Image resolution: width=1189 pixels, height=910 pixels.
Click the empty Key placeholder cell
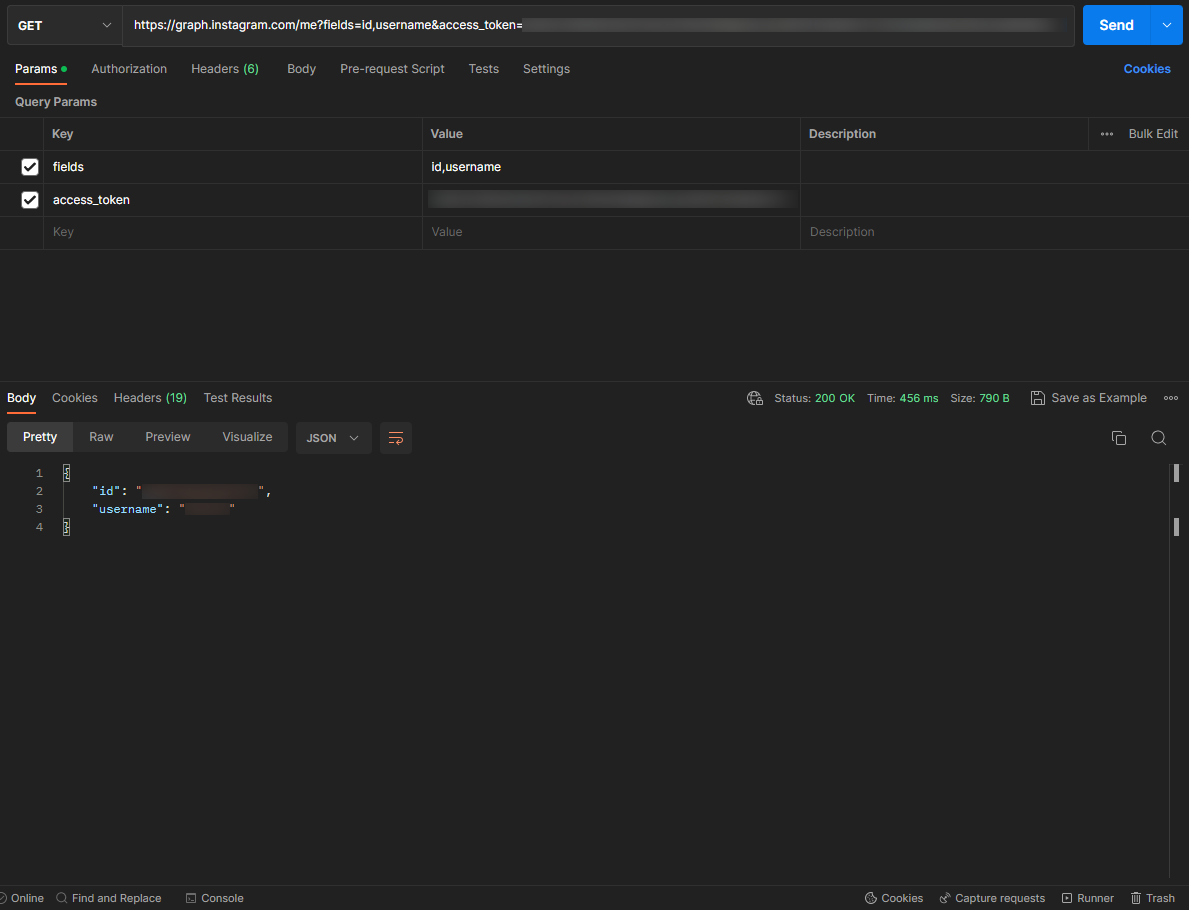coord(233,232)
